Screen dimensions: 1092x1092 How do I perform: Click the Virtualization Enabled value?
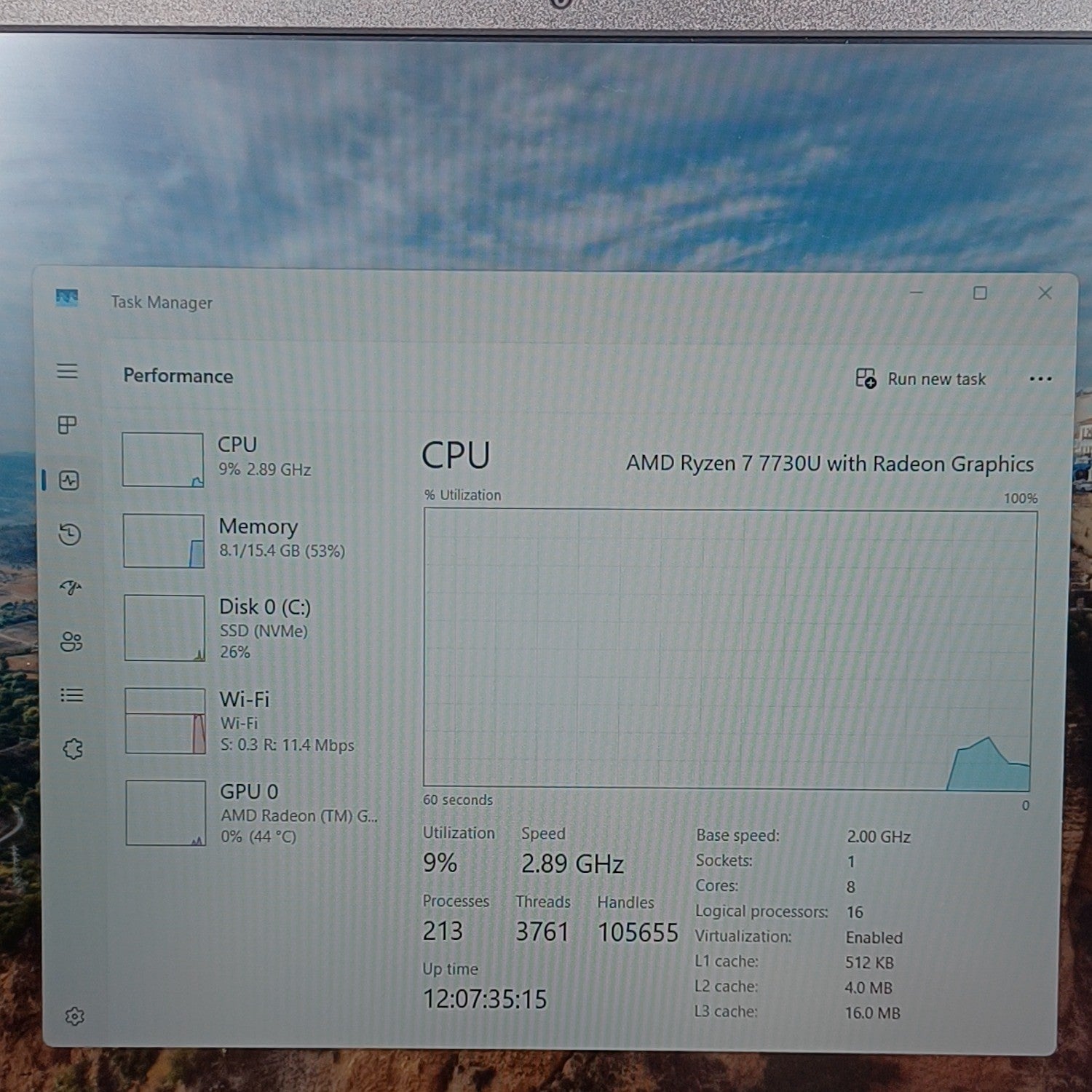click(874, 938)
